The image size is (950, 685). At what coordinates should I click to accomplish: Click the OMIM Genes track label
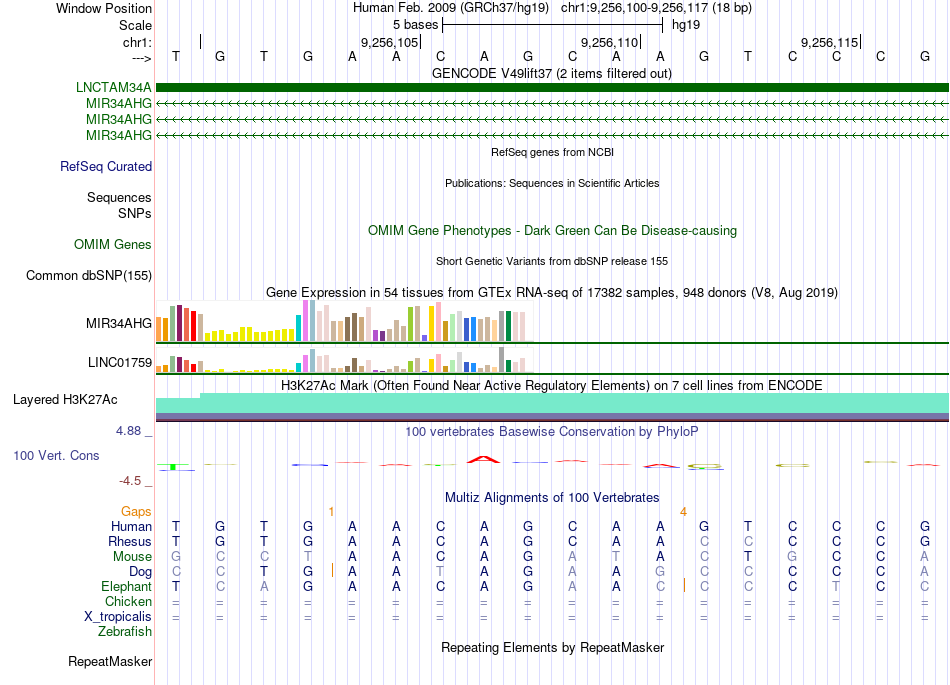point(113,244)
